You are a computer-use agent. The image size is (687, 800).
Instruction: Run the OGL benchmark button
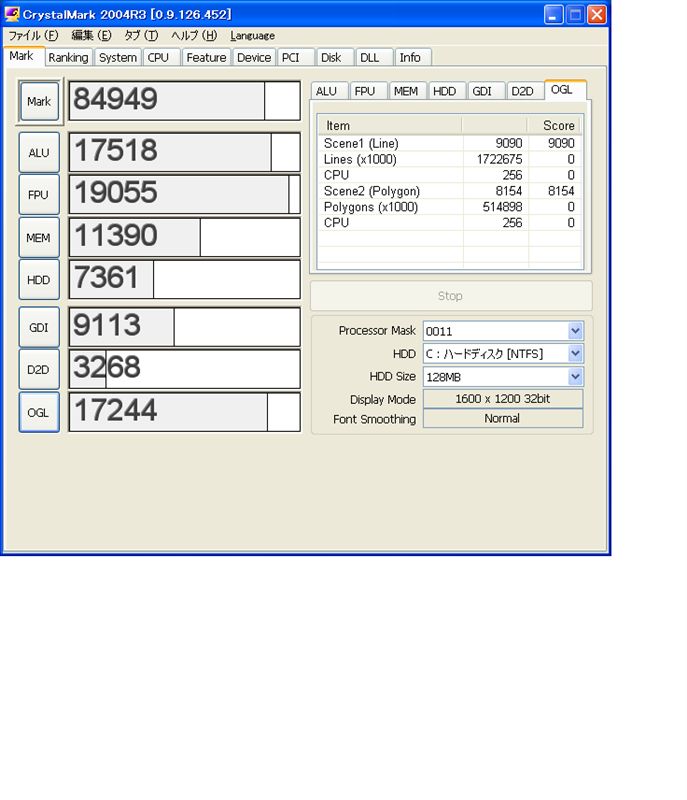click(39, 412)
